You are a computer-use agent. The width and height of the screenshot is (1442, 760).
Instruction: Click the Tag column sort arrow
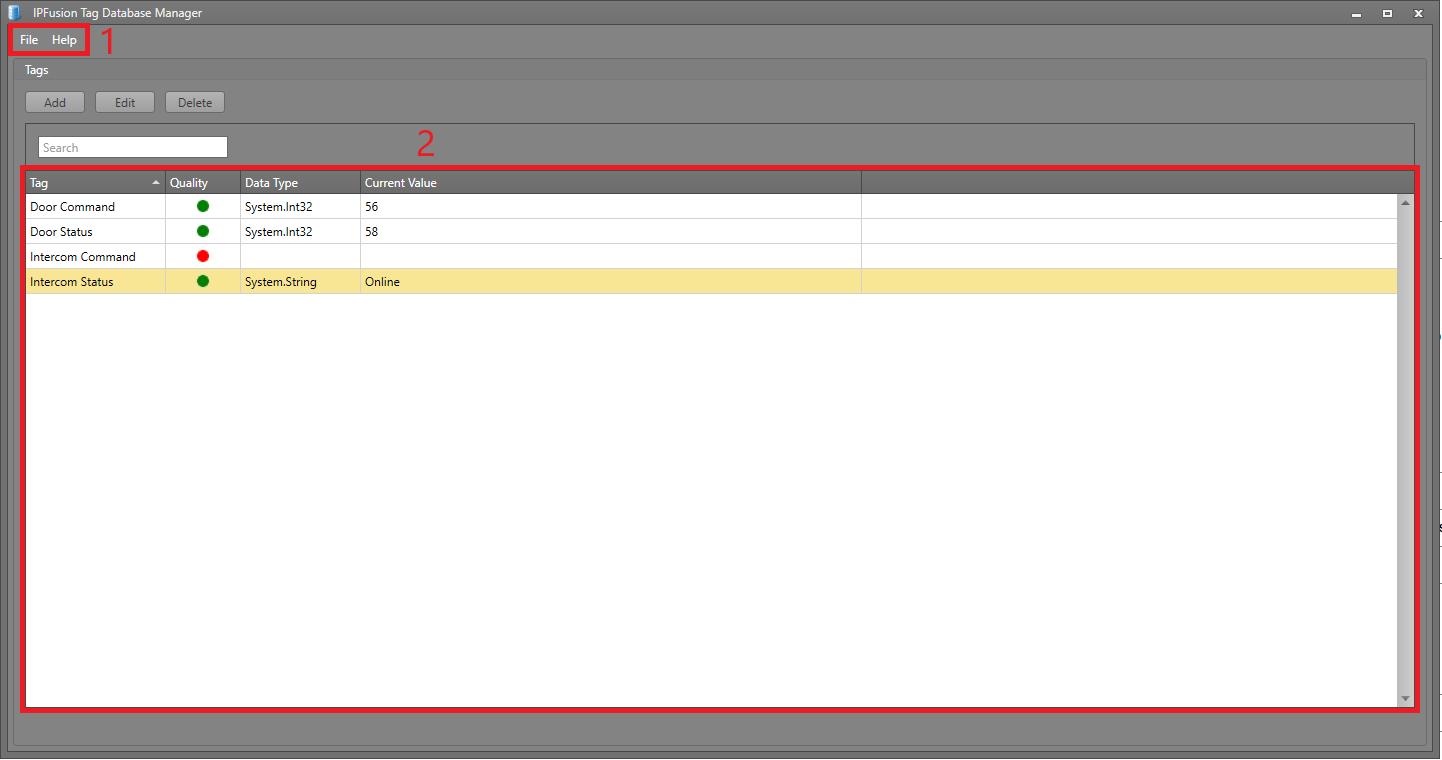(x=156, y=183)
